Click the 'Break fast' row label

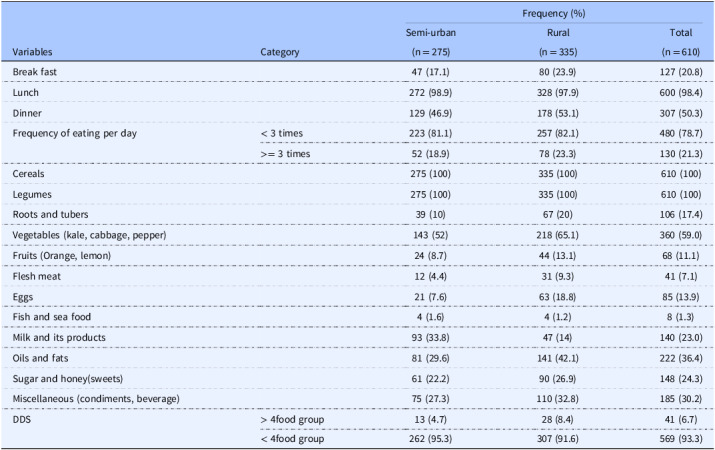35,72
